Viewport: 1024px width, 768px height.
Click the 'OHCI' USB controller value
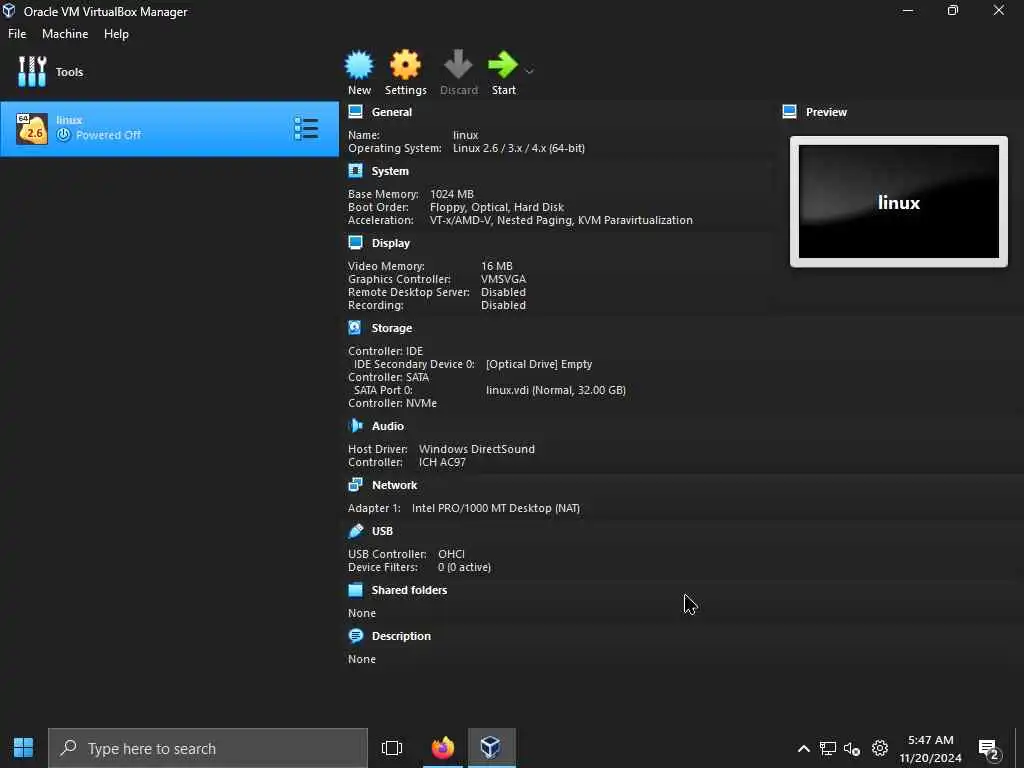point(451,554)
